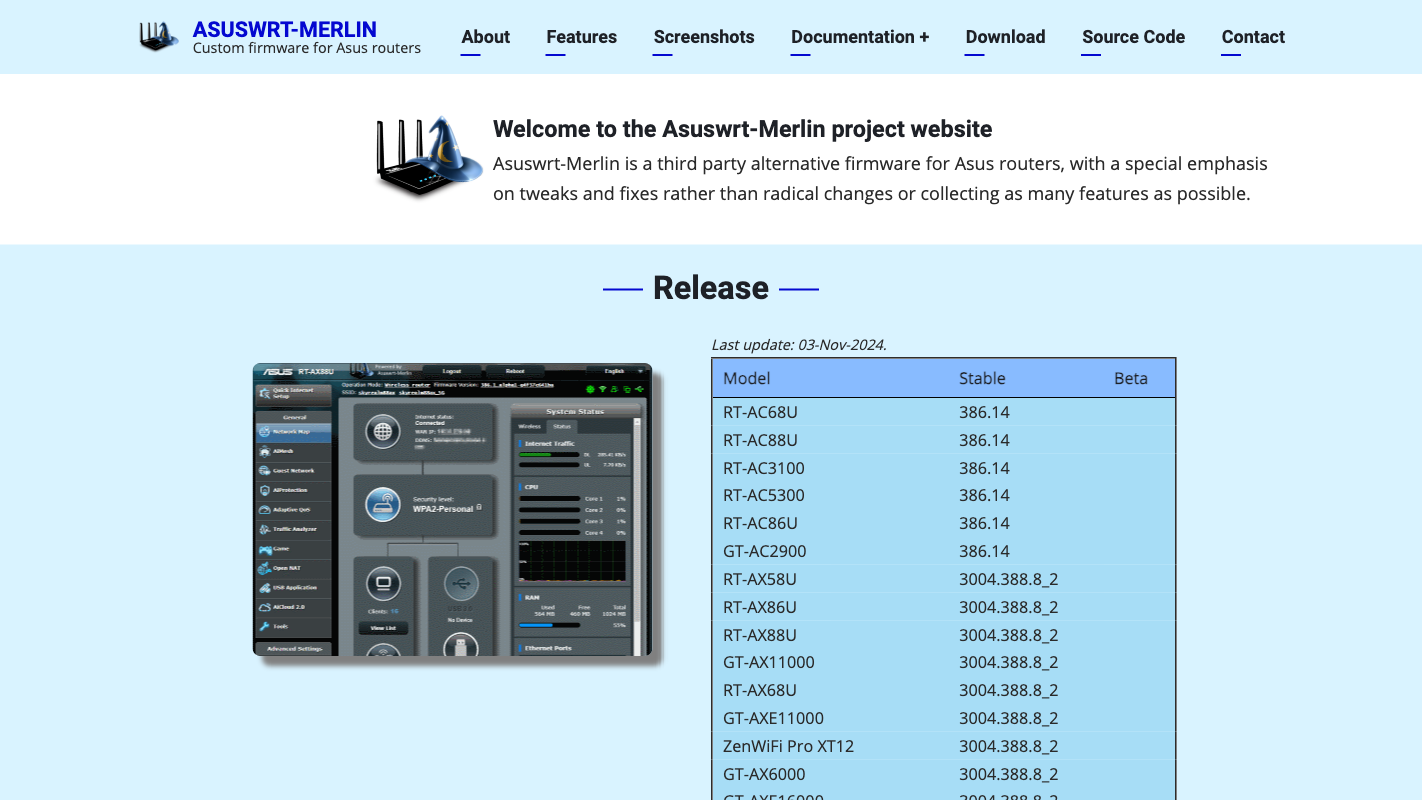Click ZenWiFi Pro XT12 version 3004.388.8_2
Image resolution: width=1422 pixels, height=800 pixels.
(x=1008, y=746)
